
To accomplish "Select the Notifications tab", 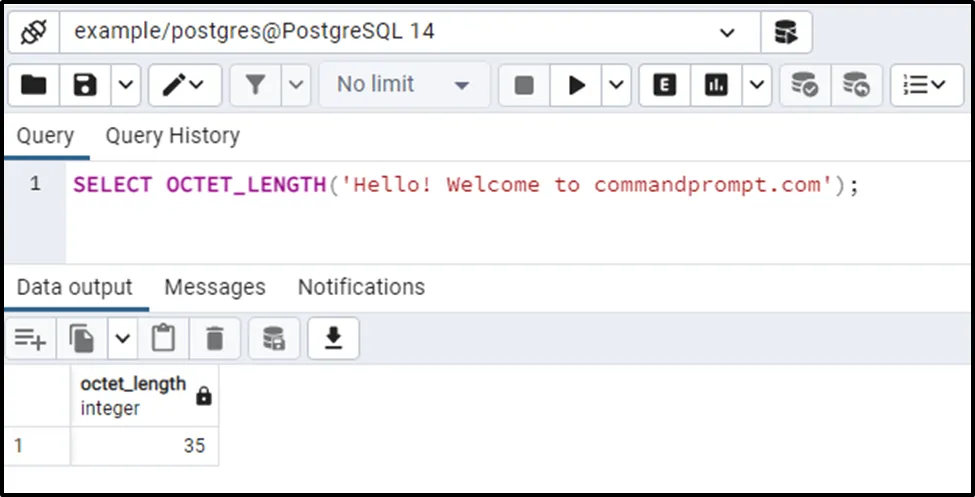I will 361,288.
